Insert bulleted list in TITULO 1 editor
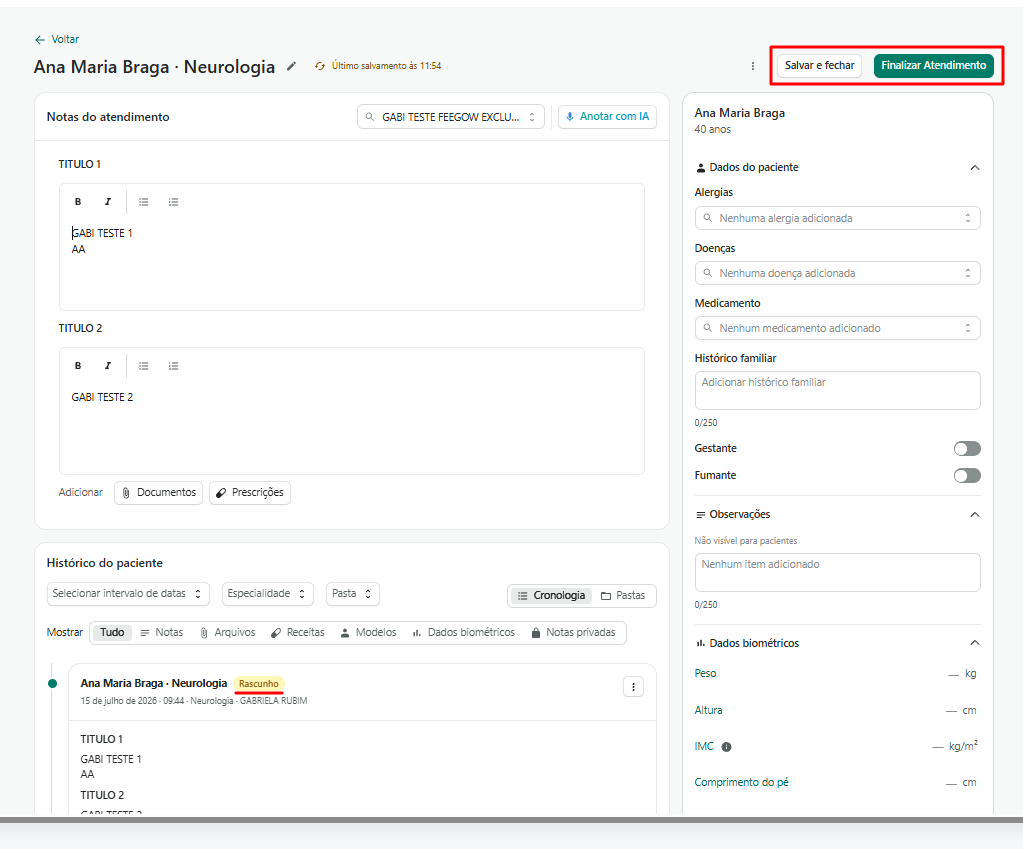Image resolution: width=1023 pixels, height=849 pixels. point(144,202)
